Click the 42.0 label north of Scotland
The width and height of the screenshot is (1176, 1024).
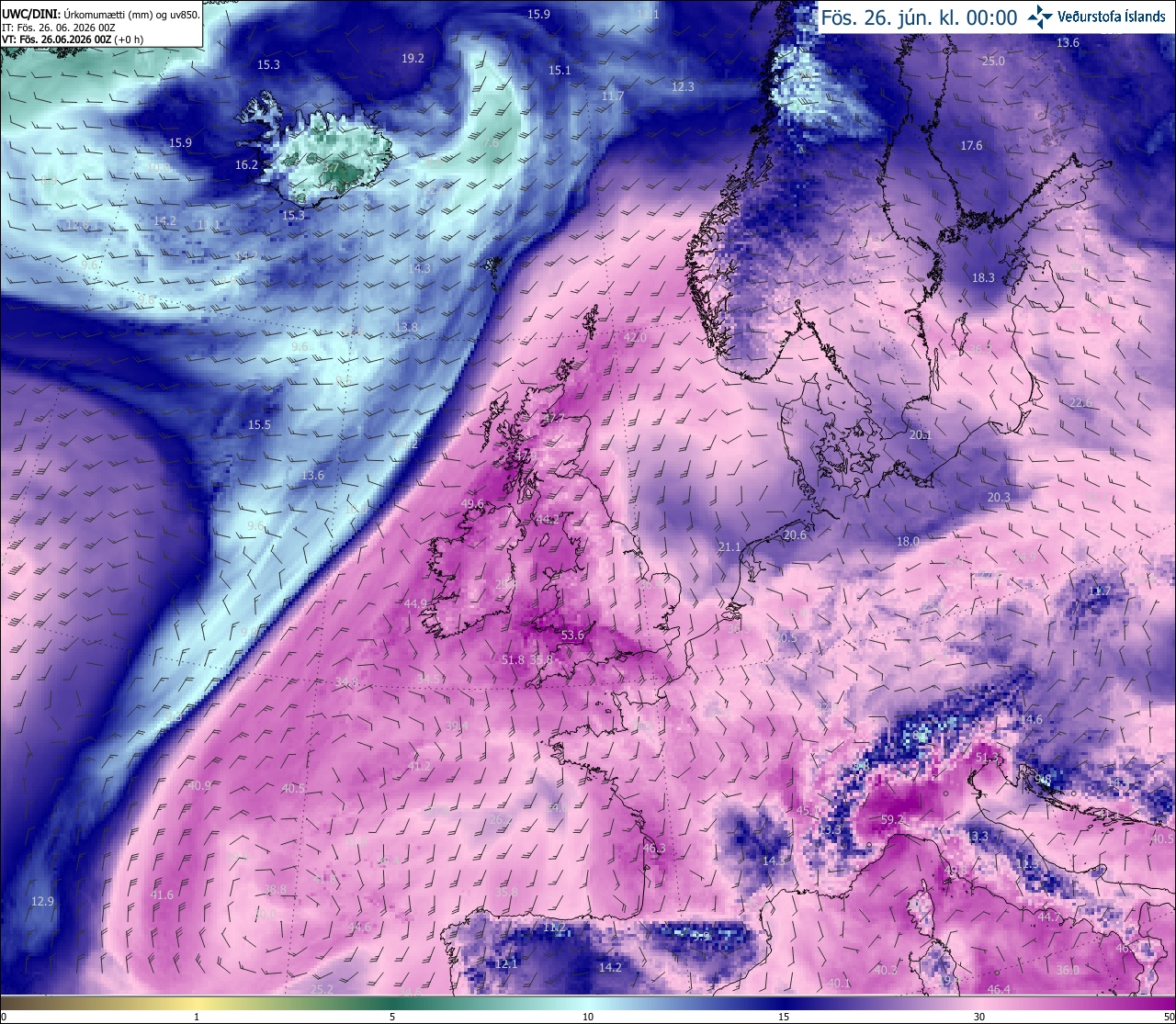tap(635, 338)
